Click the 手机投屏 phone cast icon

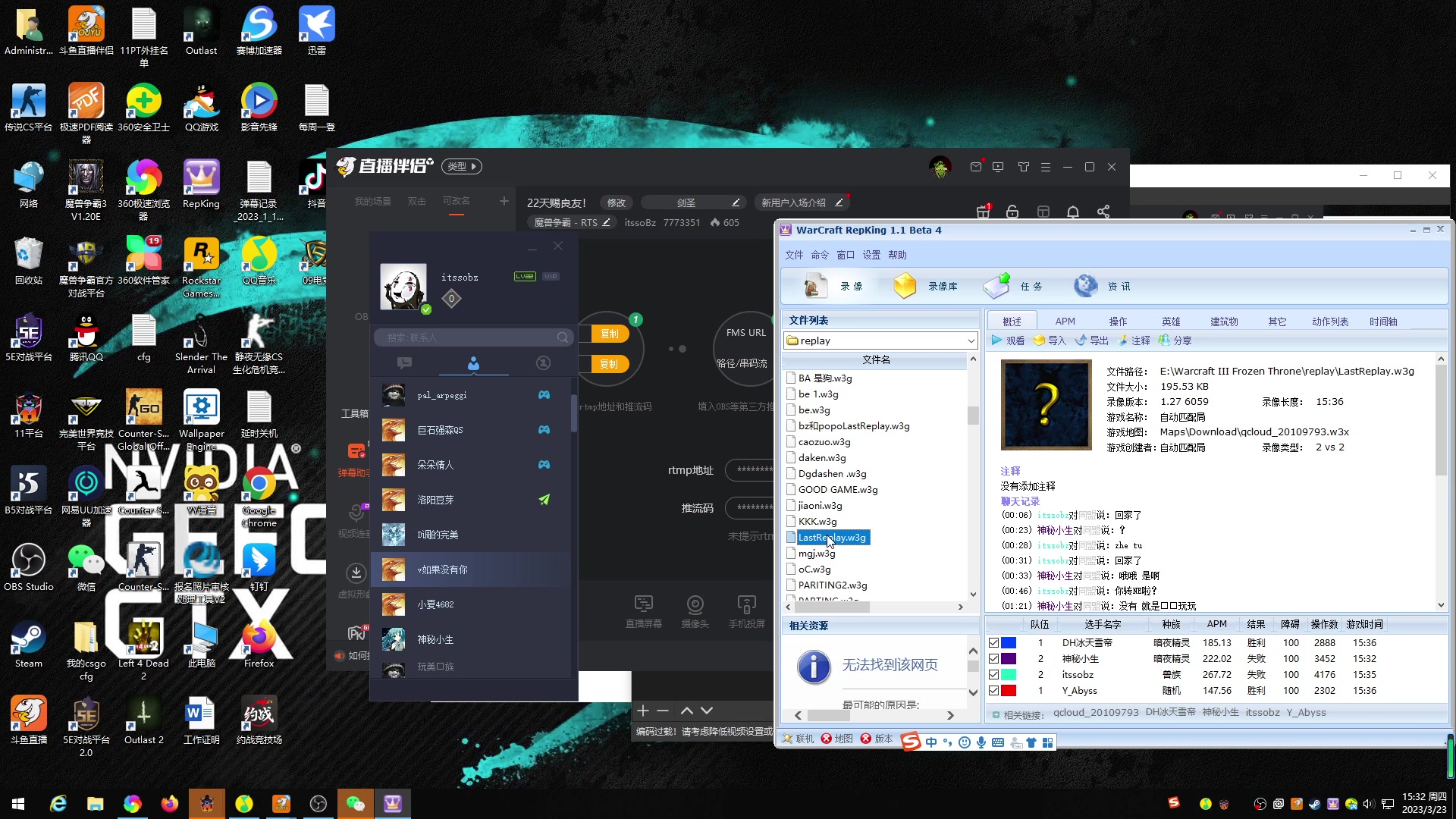tap(746, 611)
